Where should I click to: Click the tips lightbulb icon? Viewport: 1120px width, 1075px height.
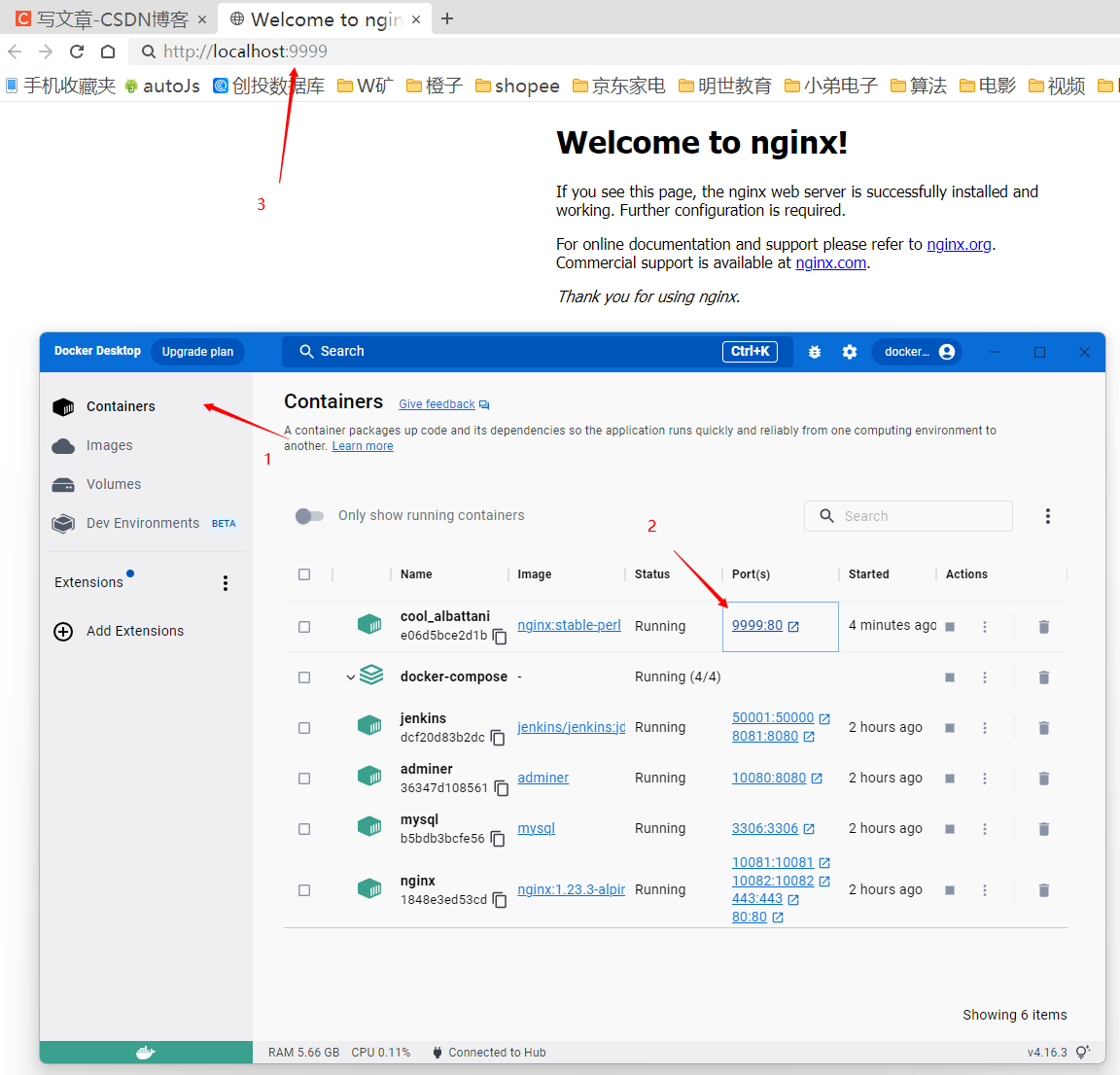1083,1052
